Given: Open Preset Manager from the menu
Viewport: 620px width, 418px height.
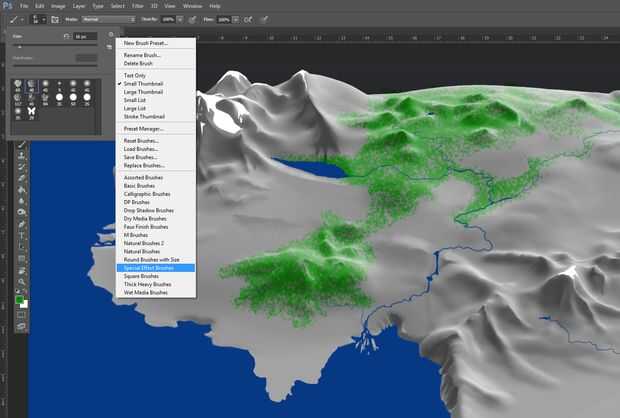Looking at the screenshot, I should pyautogui.click(x=143, y=128).
